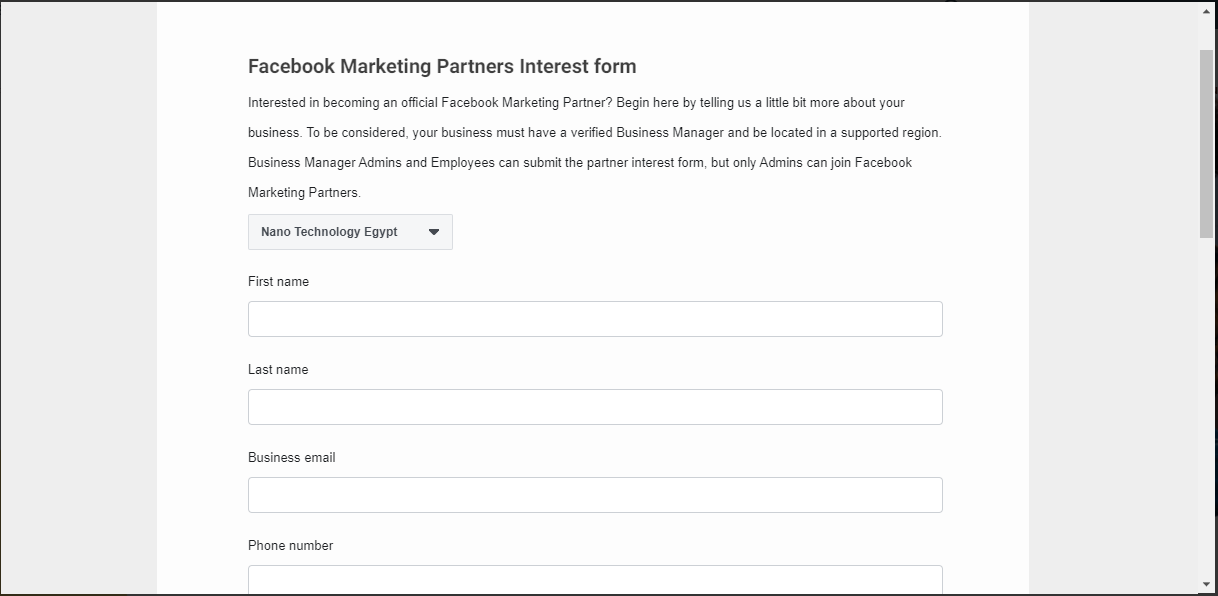Click the Facebook Marketing Partners Interest form heading

(442, 67)
